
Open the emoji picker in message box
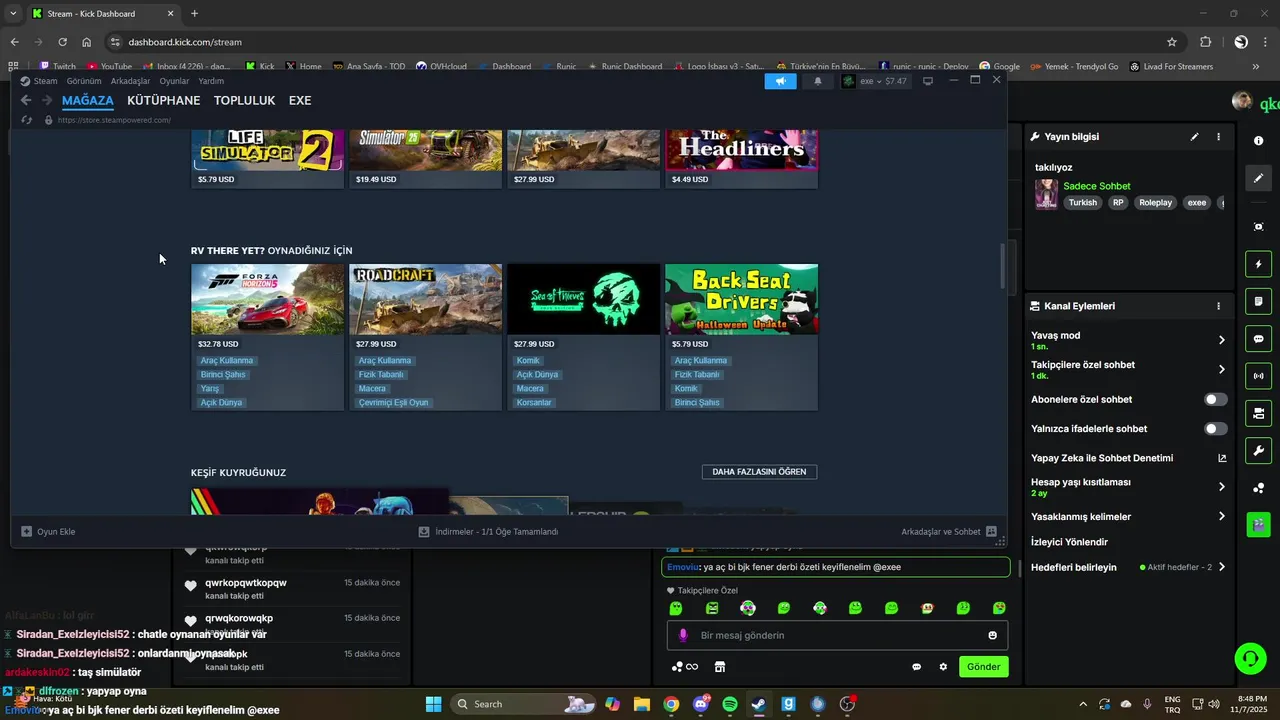pos(992,635)
